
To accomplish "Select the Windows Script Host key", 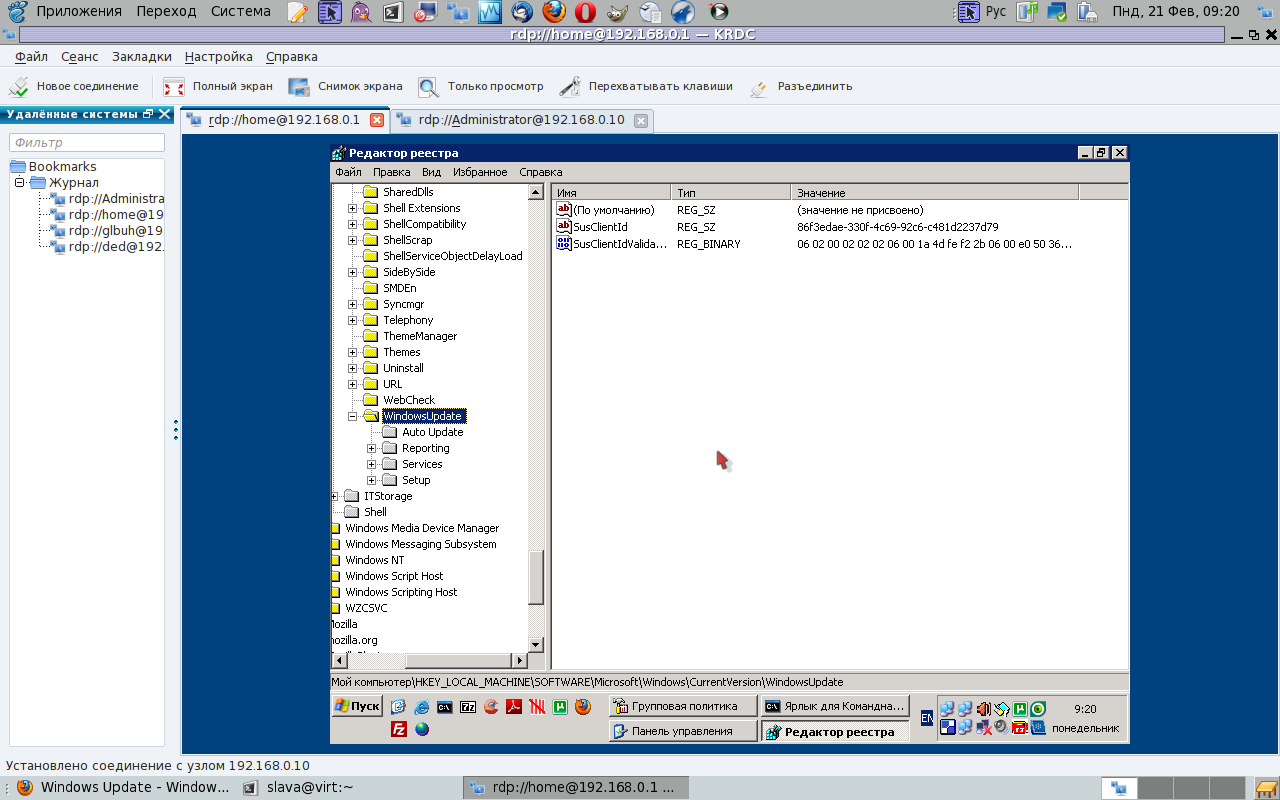I will (x=394, y=576).
